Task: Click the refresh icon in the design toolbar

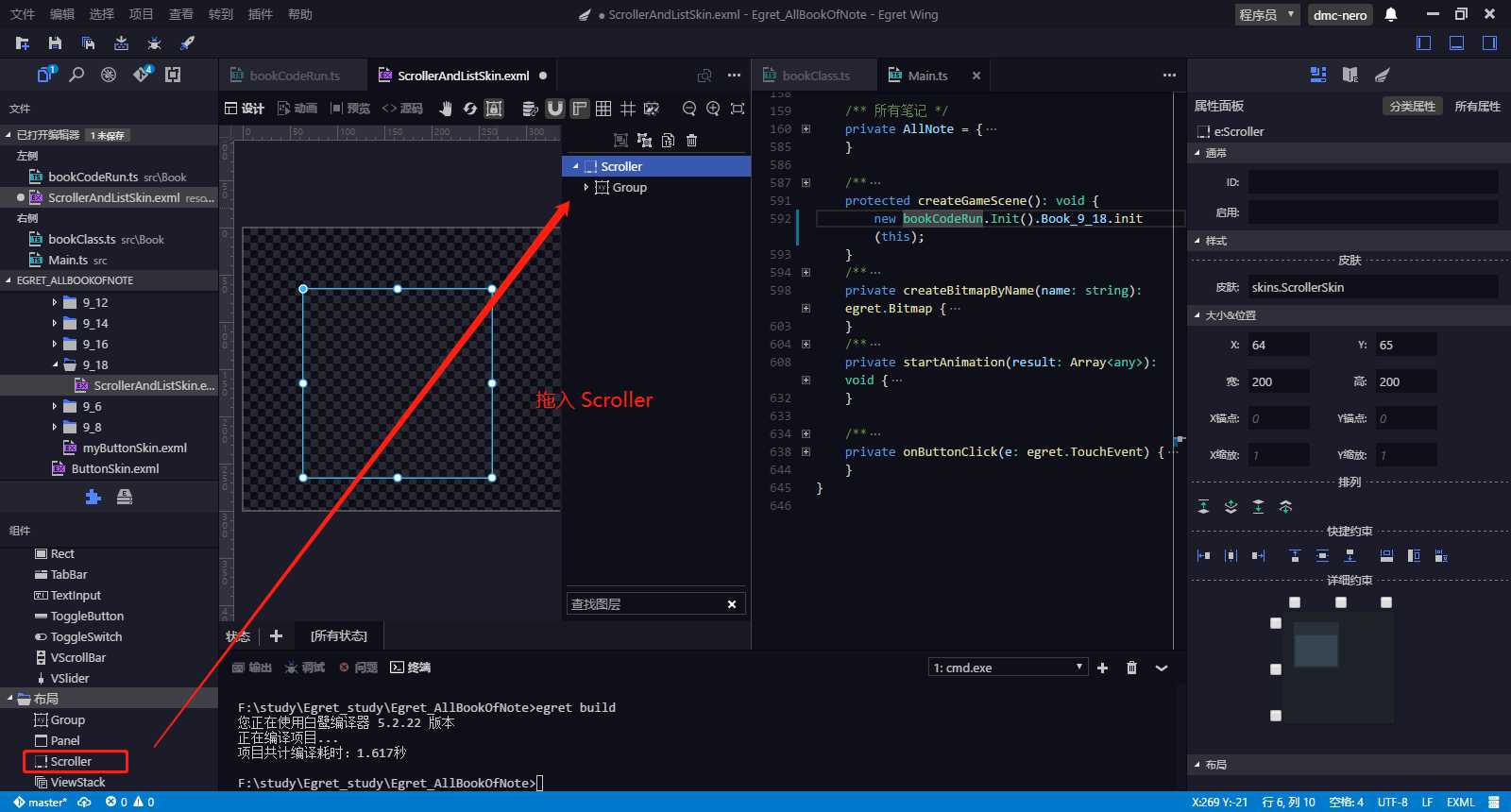Action: point(470,109)
